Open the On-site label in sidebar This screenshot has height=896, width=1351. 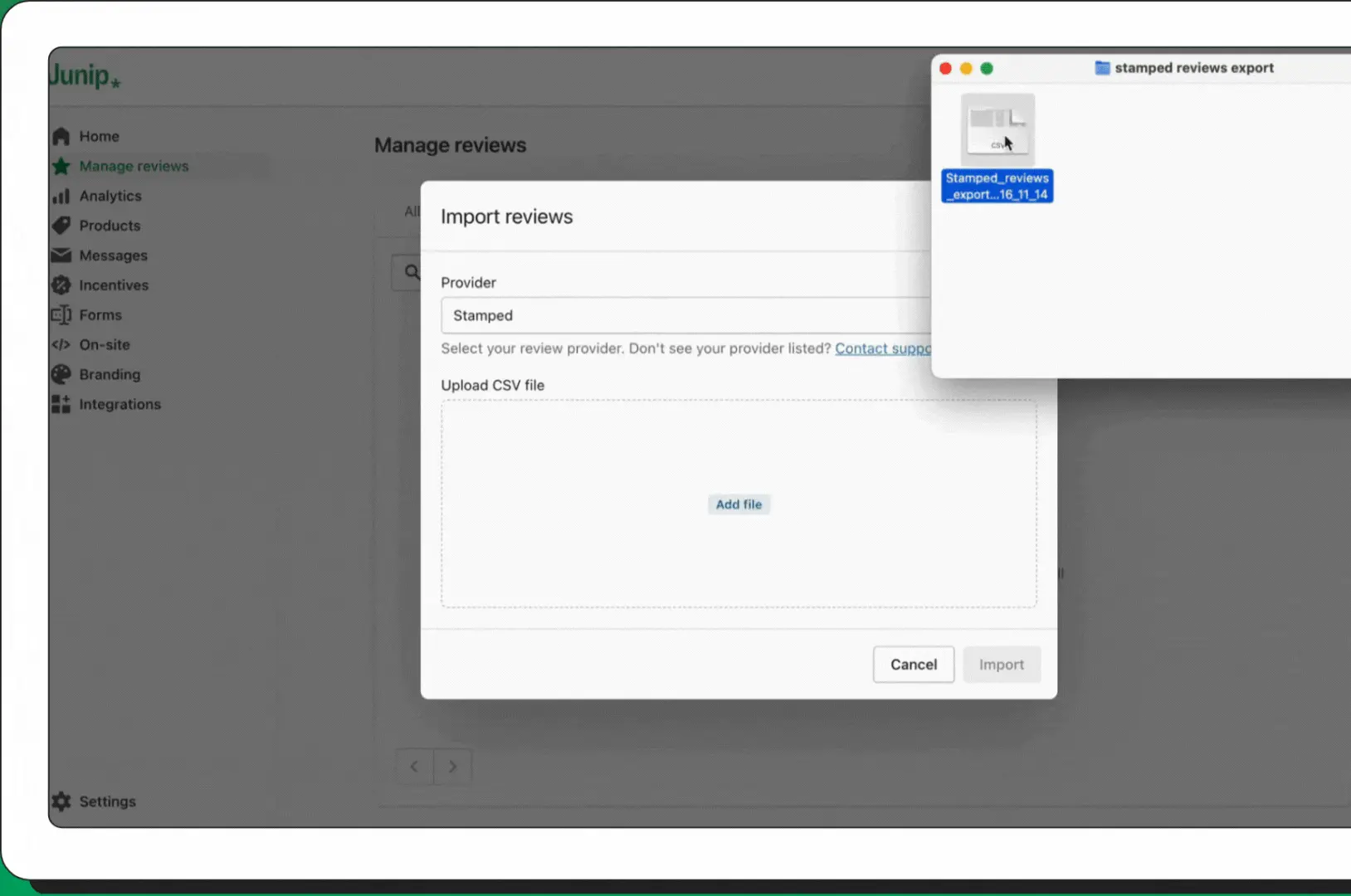tap(105, 344)
